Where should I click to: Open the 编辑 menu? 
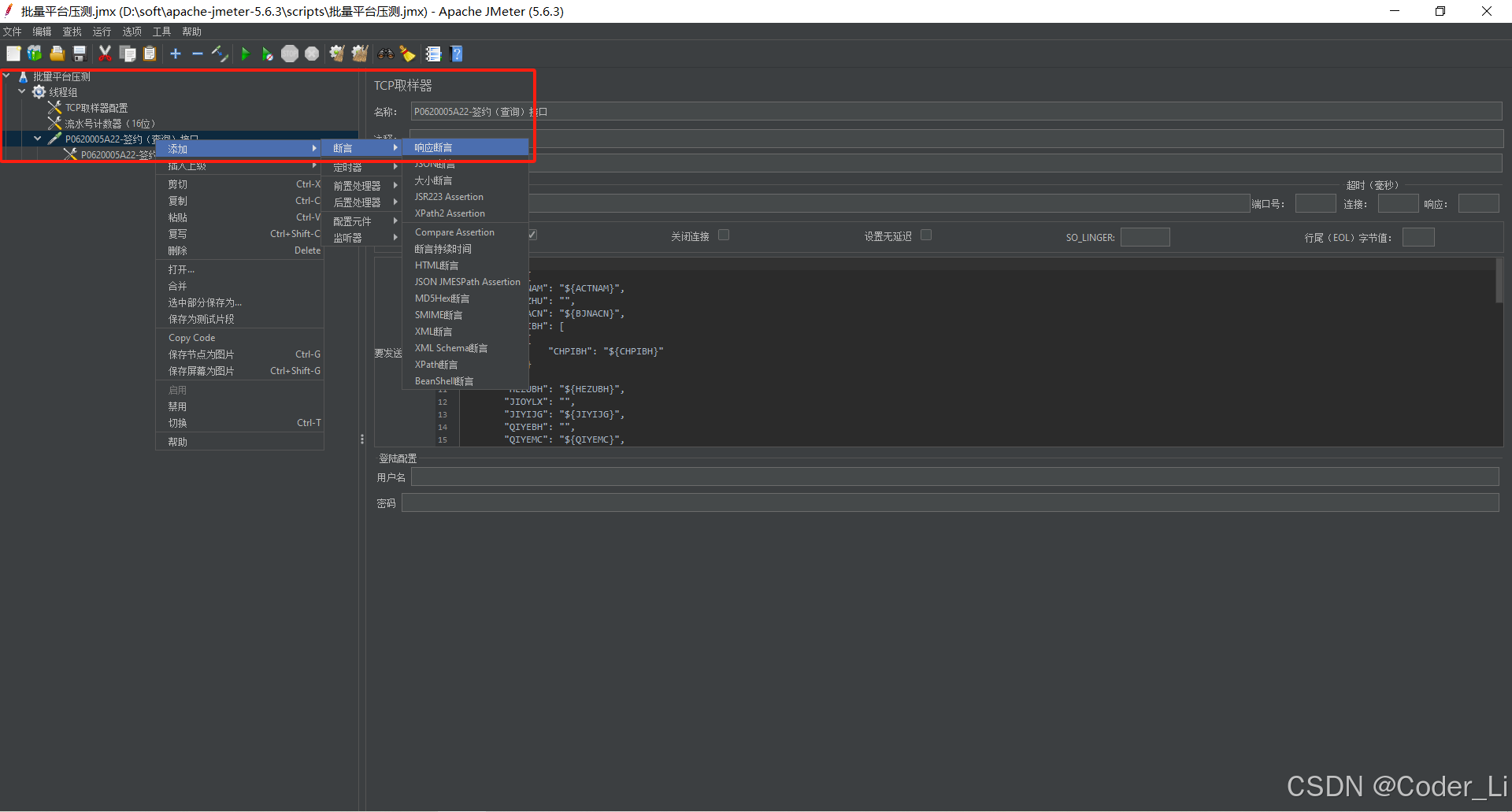click(x=42, y=32)
